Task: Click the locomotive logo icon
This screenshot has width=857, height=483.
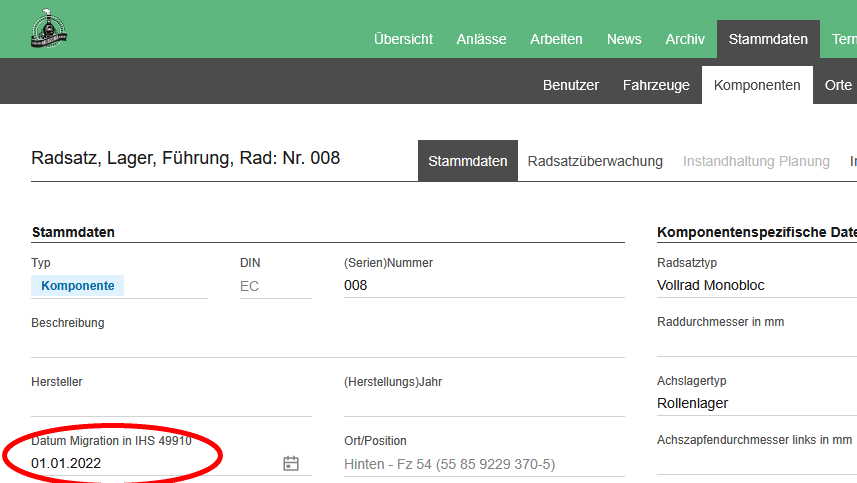Action: [49, 30]
